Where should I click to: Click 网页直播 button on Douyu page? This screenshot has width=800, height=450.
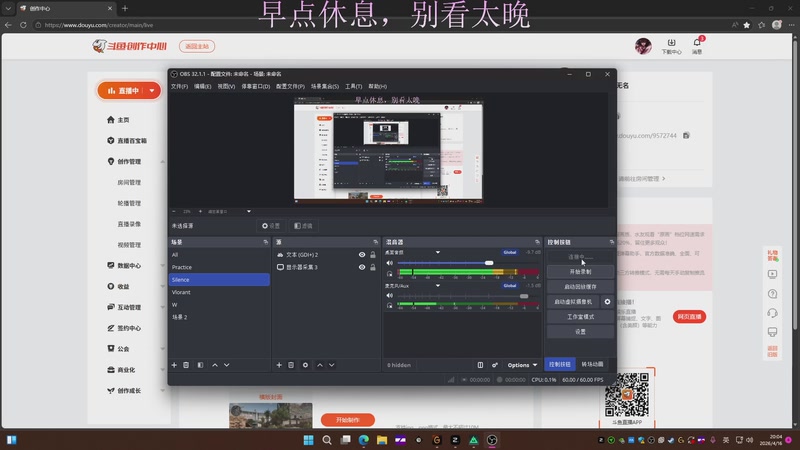[689, 317]
